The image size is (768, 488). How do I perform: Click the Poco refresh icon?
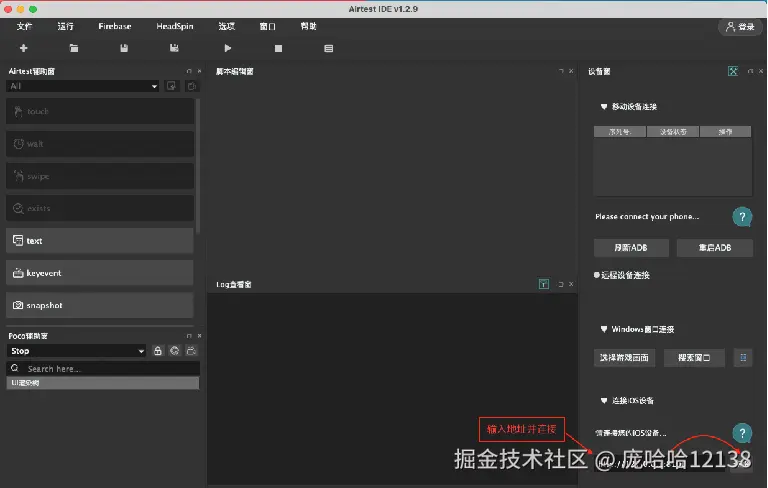[x=174, y=351]
